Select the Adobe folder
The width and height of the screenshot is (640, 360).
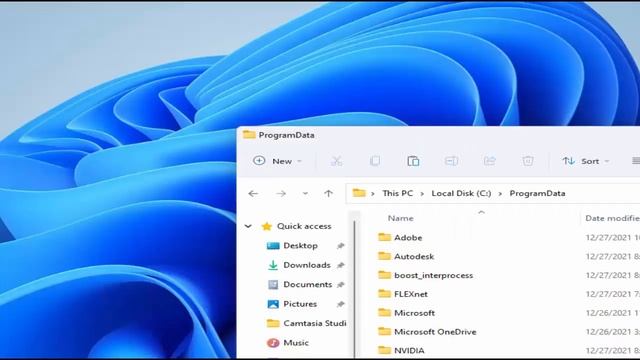click(408, 238)
